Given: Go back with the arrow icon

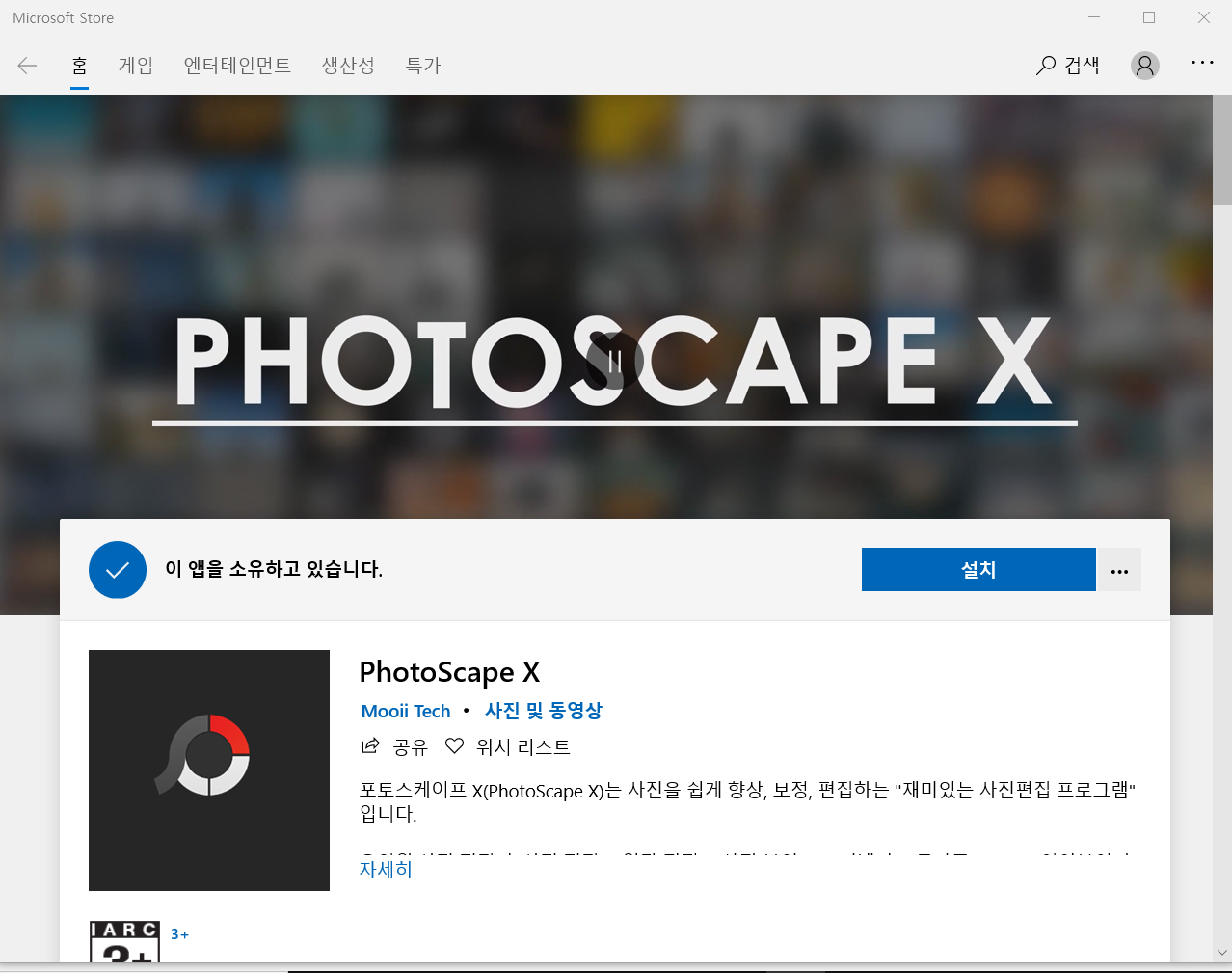Looking at the screenshot, I should (x=27, y=66).
